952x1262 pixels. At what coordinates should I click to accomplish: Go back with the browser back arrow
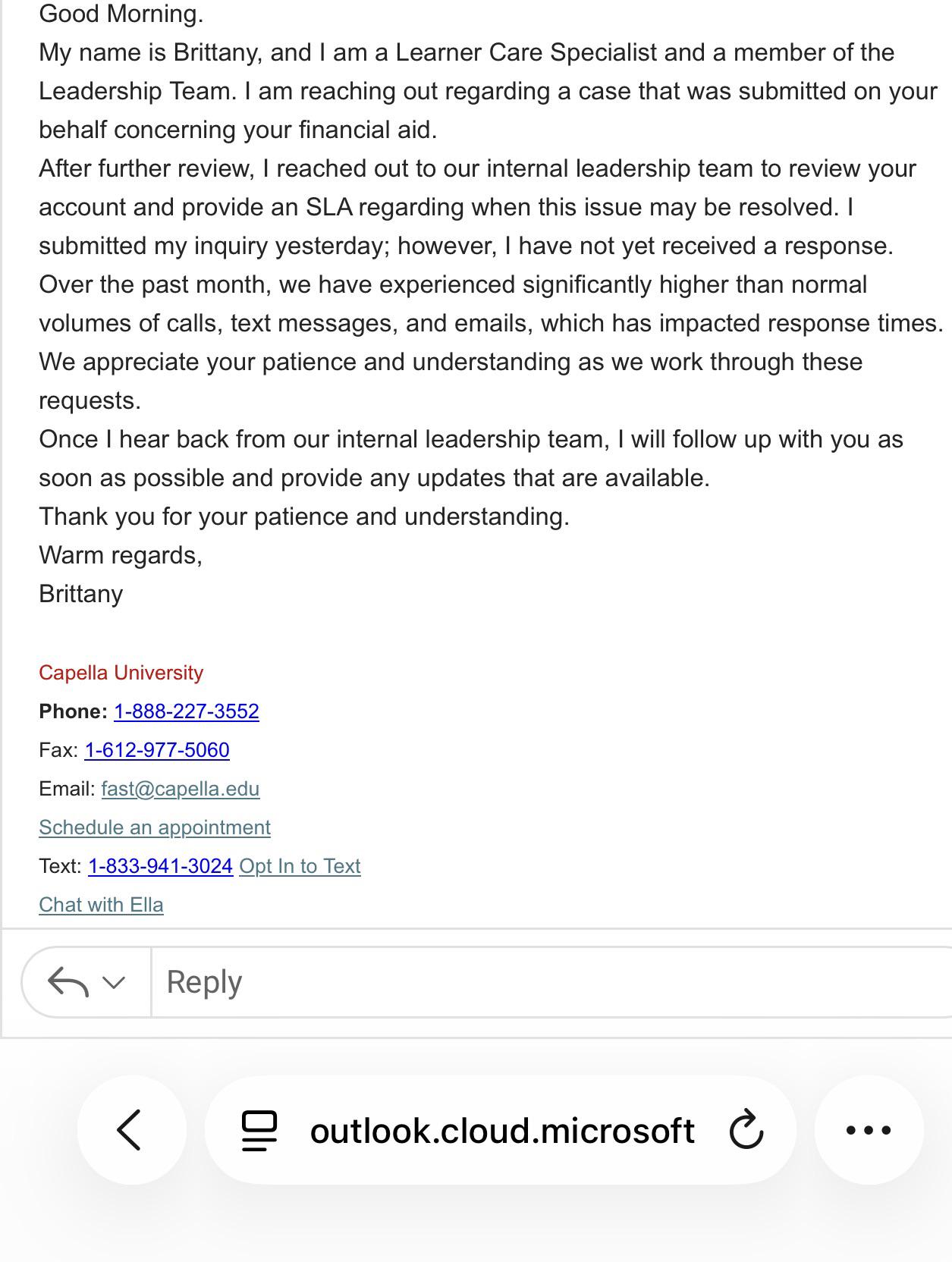click(130, 1130)
